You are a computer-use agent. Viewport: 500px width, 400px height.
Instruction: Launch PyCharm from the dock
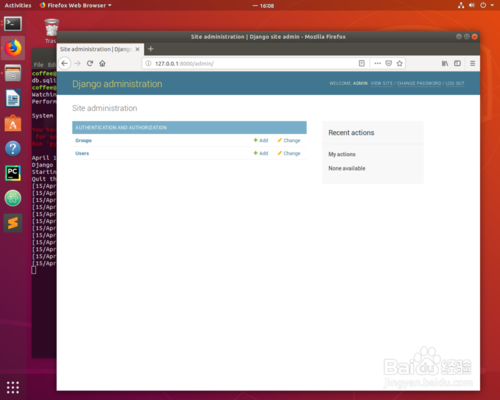(13, 173)
